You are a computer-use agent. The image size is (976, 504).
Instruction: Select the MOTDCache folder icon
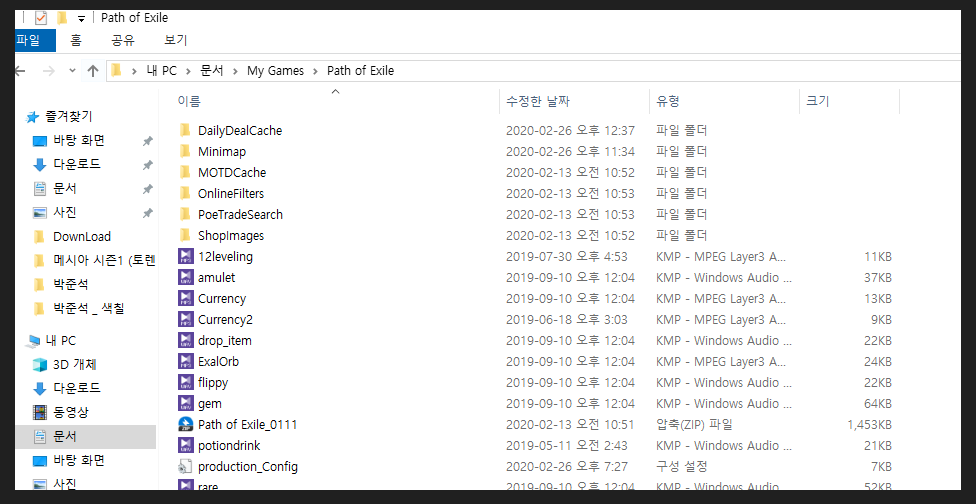click(185, 172)
